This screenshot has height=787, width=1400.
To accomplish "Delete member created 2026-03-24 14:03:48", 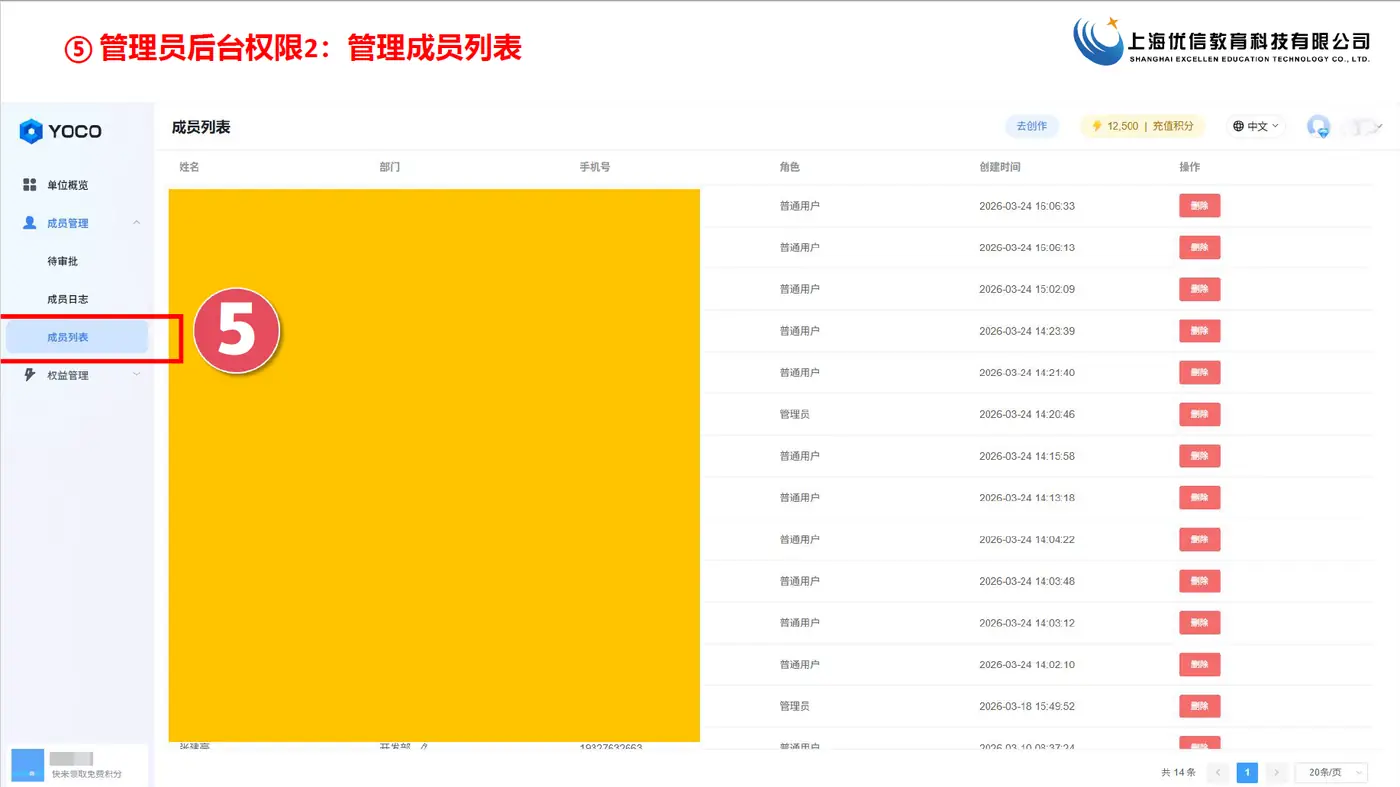I will [x=1200, y=581].
